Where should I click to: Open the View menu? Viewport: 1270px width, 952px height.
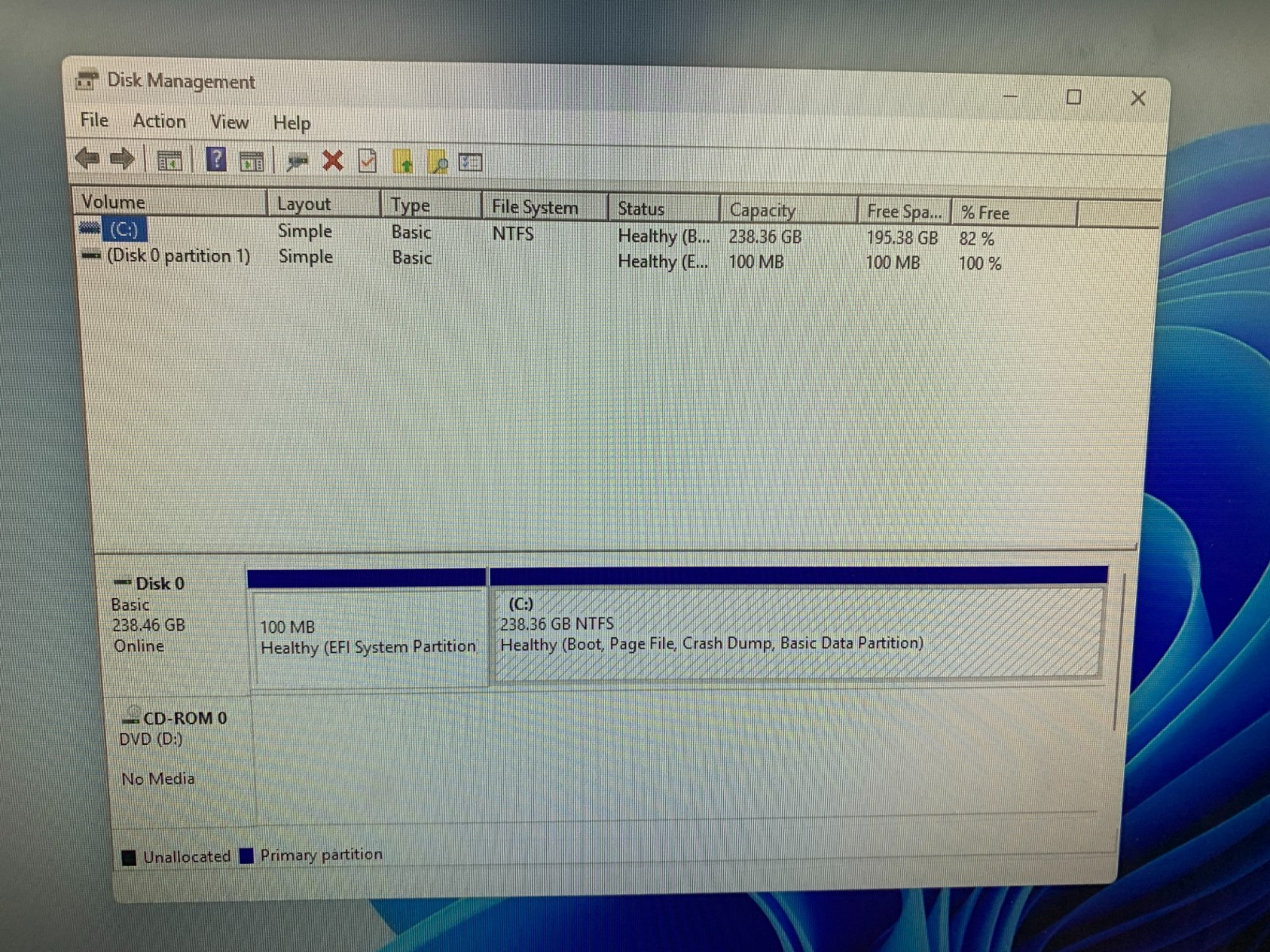tap(229, 122)
